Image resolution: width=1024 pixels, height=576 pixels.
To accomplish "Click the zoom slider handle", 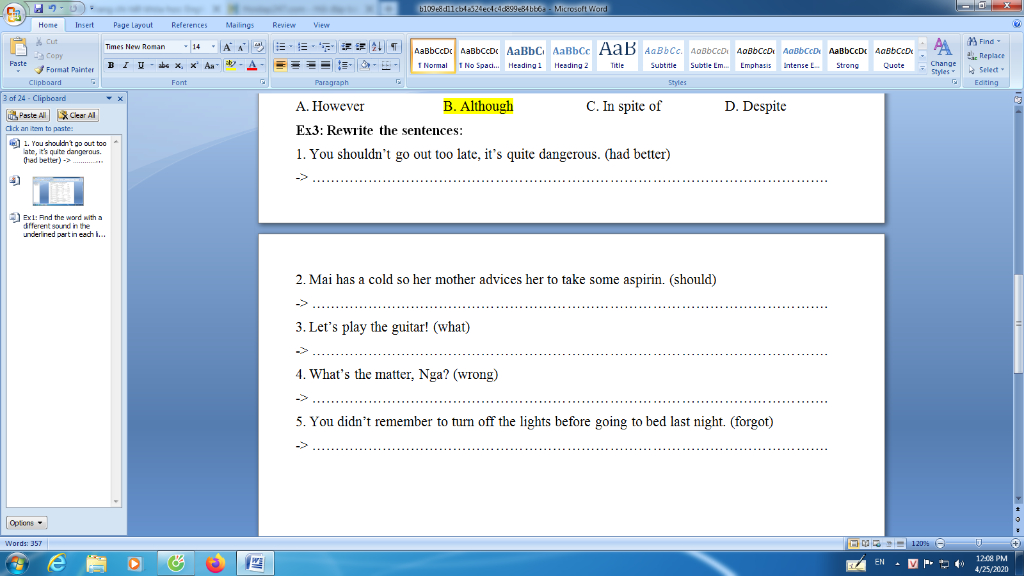I will 978,543.
